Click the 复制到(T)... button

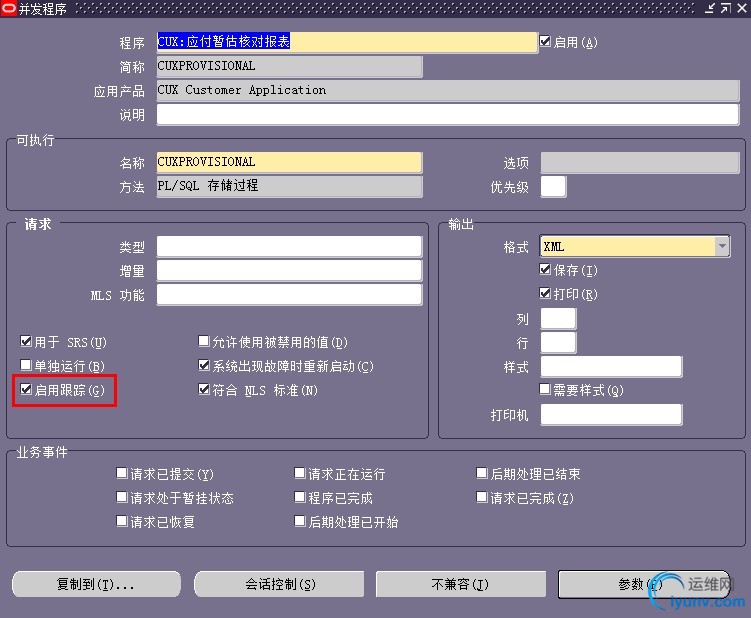[96, 584]
